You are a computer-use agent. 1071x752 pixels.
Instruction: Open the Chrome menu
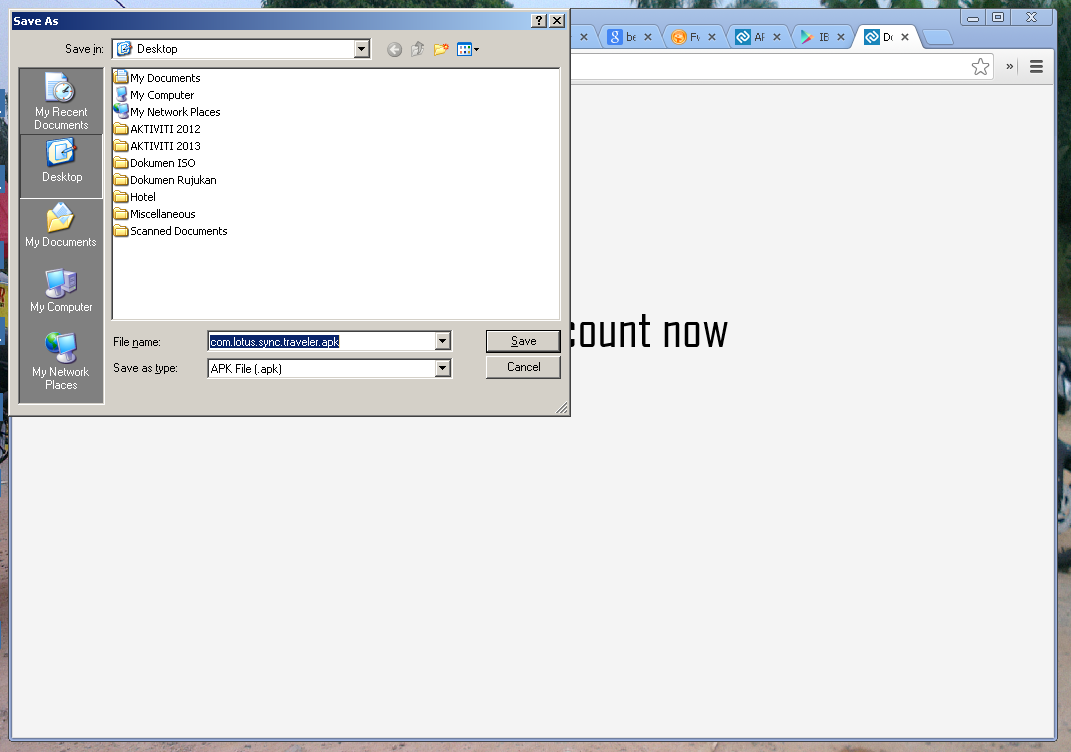pyautogui.click(x=1036, y=66)
